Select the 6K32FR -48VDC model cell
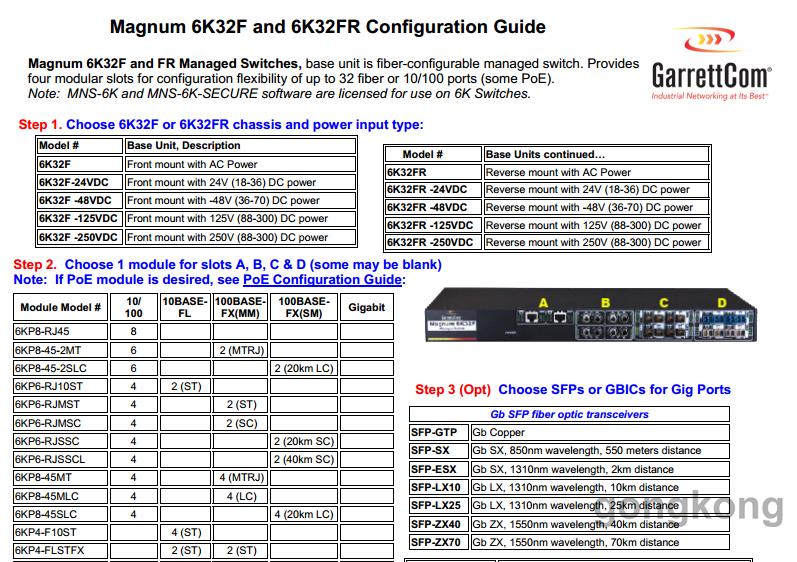The image size is (797, 562). [433, 207]
